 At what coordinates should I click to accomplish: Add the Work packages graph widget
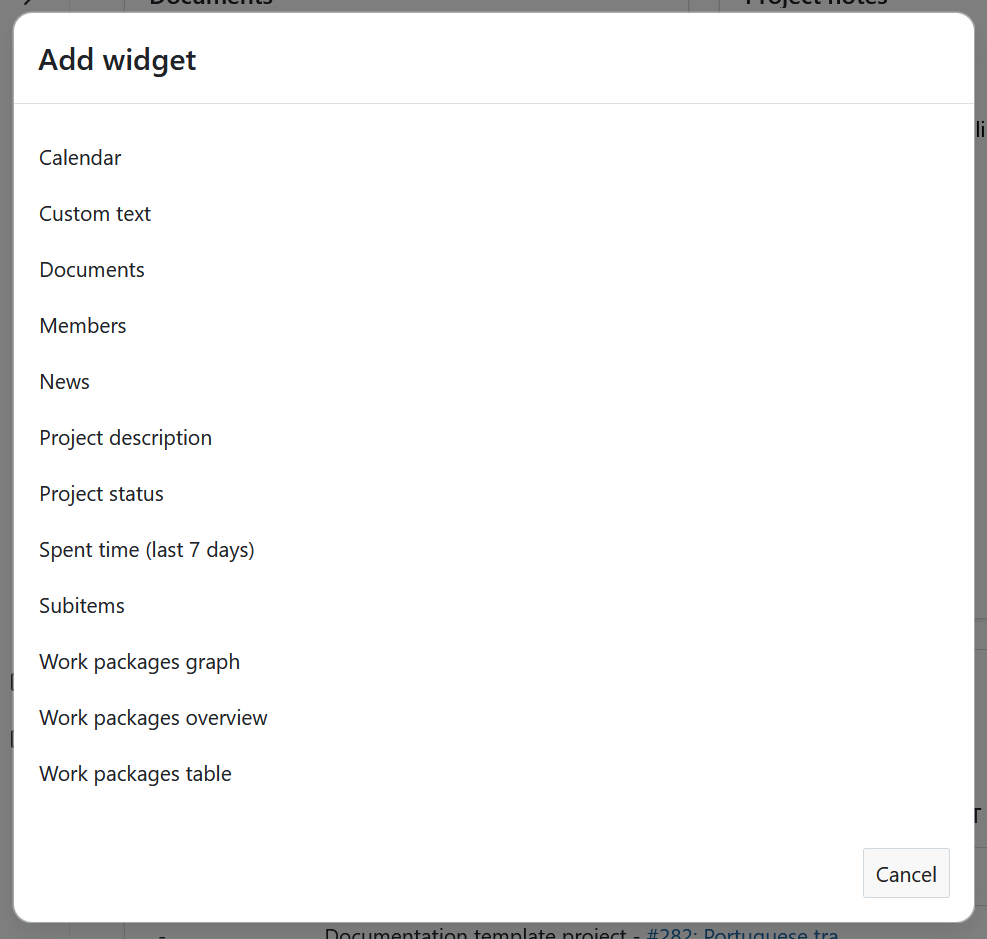pyautogui.click(x=139, y=661)
